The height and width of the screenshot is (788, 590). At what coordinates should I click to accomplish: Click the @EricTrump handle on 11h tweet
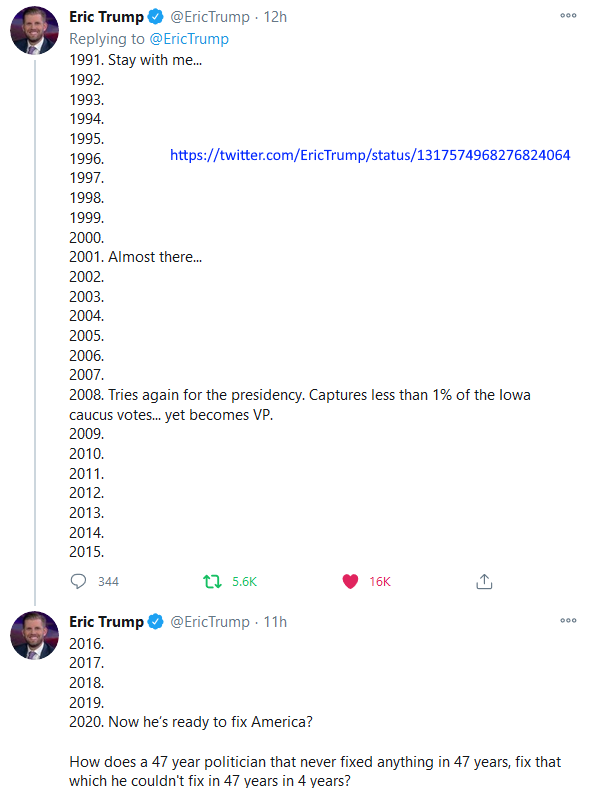(210, 622)
